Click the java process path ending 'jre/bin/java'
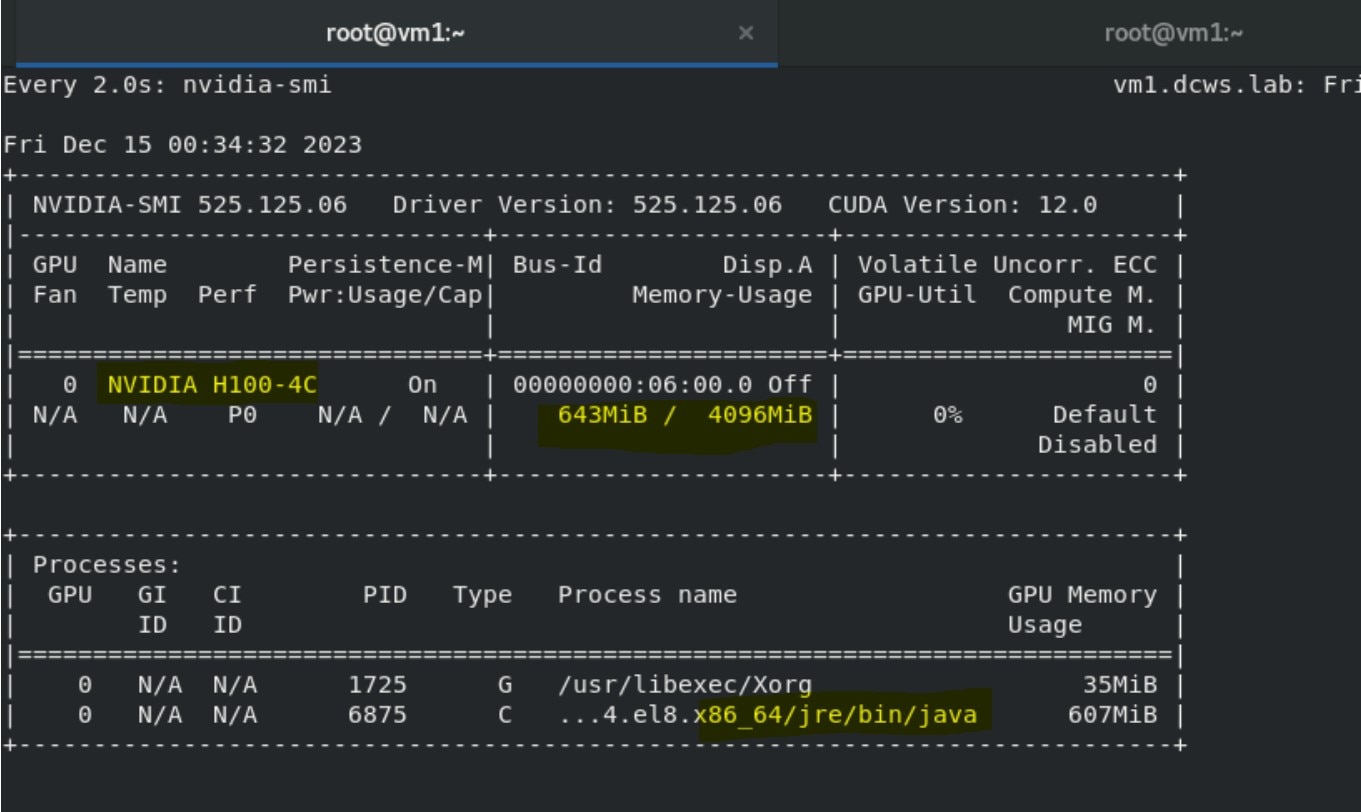Viewport: 1361px width, 812px height. [x=767, y=715]
